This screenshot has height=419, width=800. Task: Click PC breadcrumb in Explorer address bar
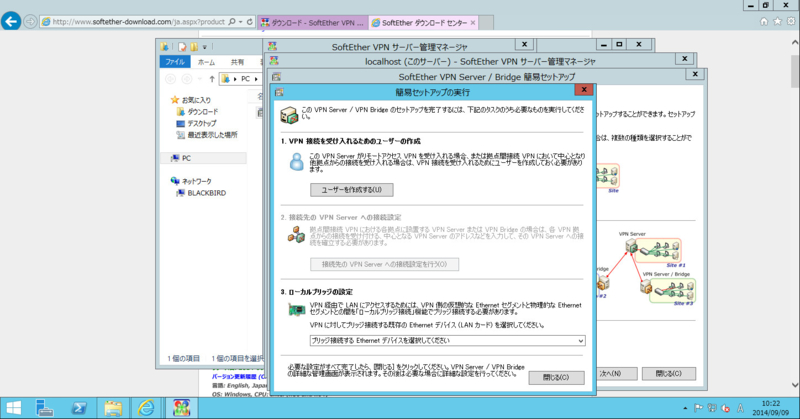coord(245,79)
